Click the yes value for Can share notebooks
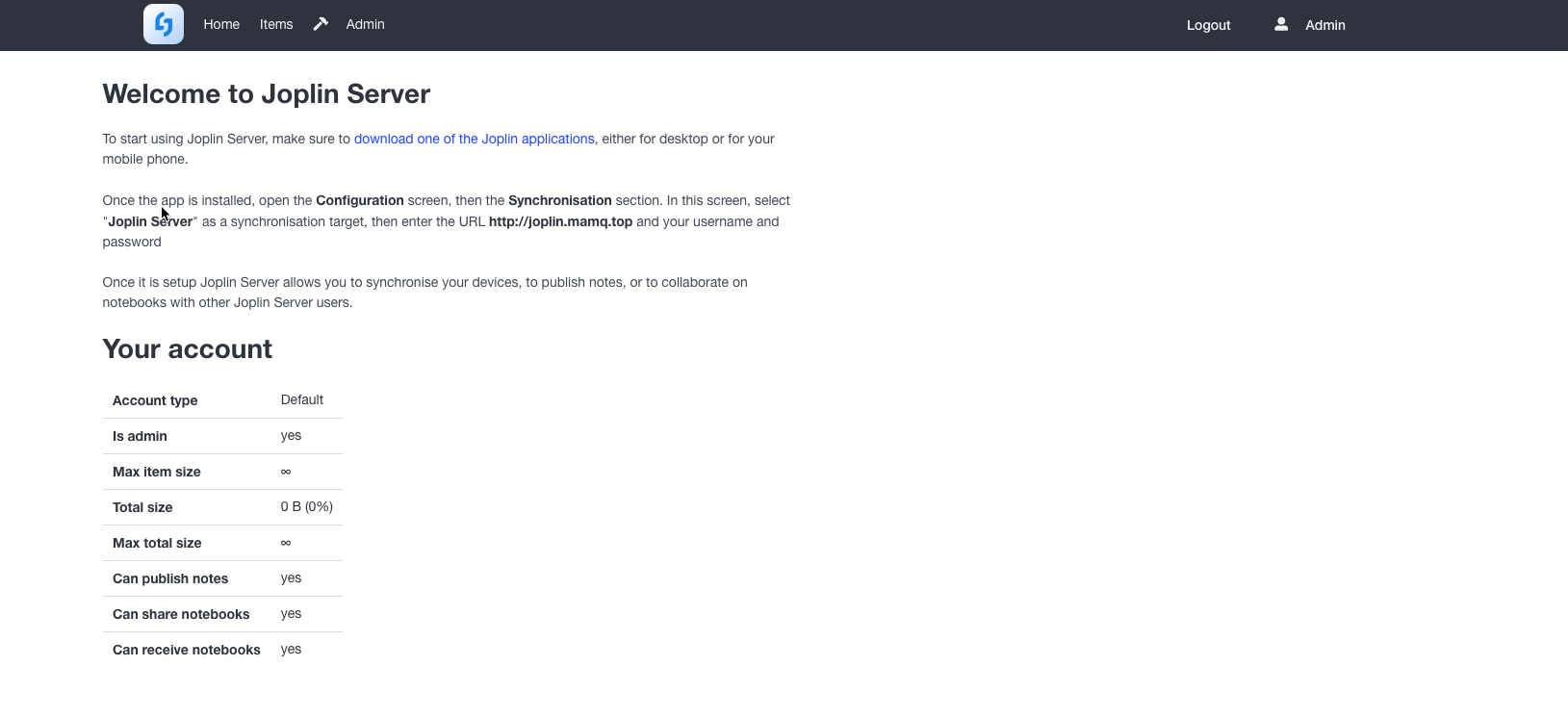The height and width of the screenshot is (718, 1568). click(x=291, y=614)
